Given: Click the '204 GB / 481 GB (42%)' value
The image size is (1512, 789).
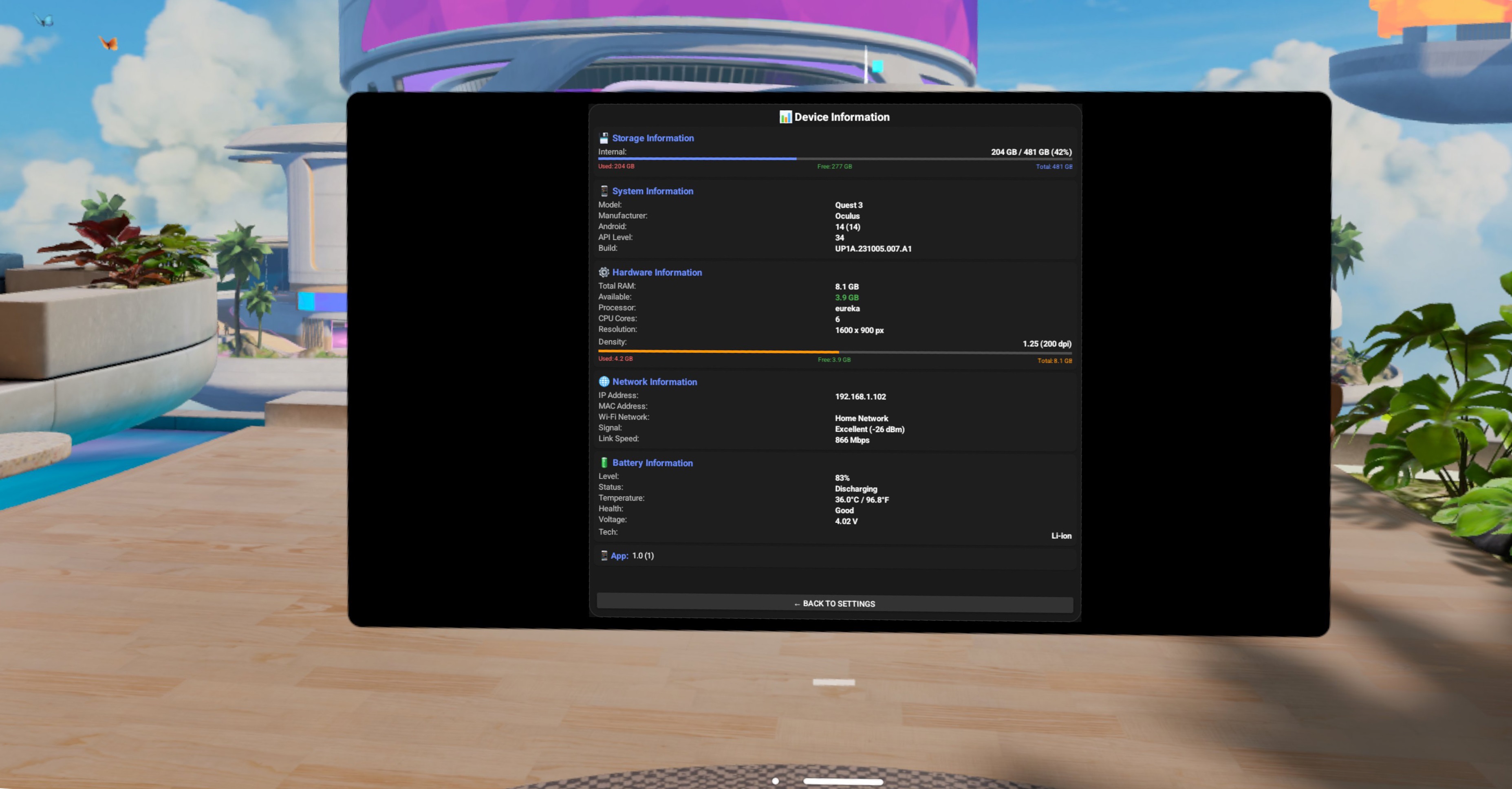Looking at the screenshot, I should [x=1031, y=152].
